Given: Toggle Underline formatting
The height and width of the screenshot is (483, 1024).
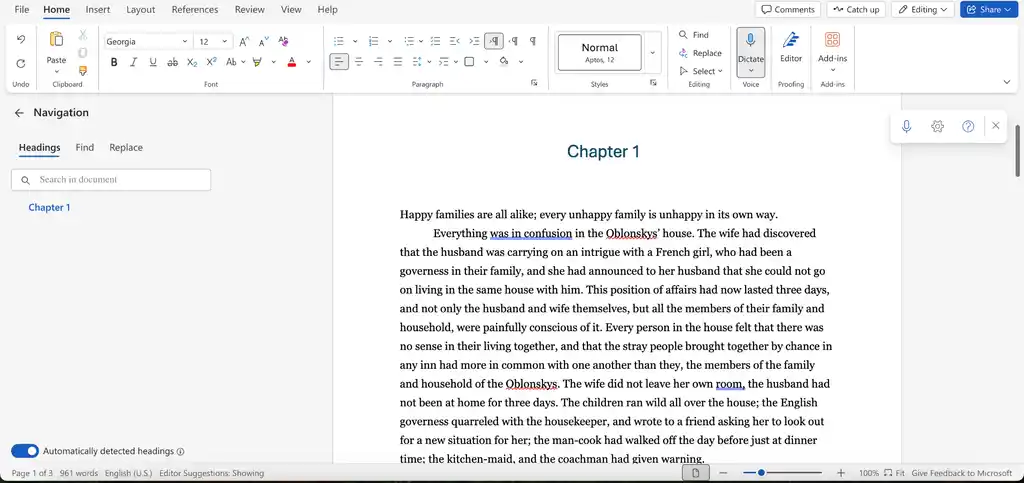Looking at the screenshot, I should tap(153, 62).
